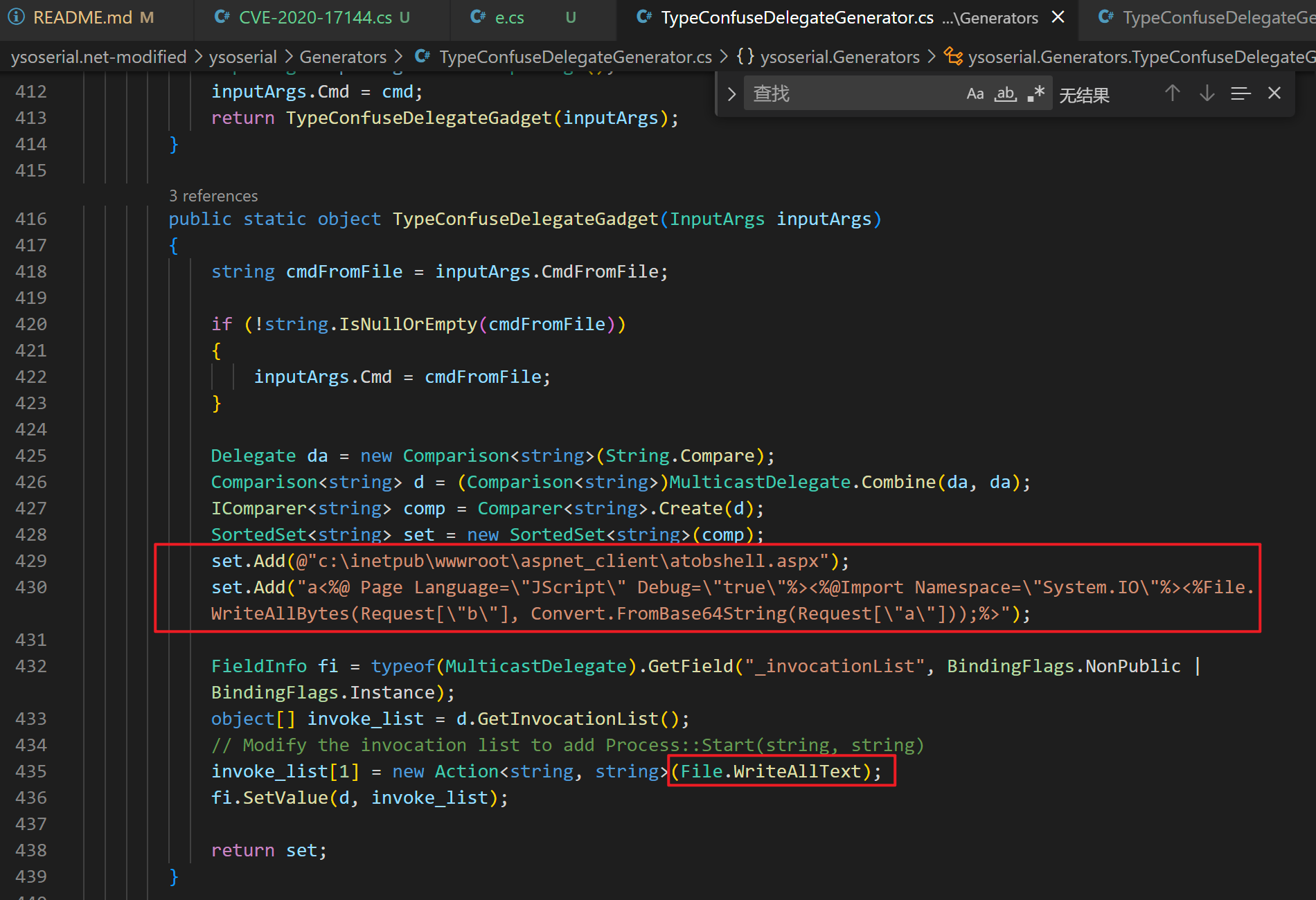Click fi.SetValue call on line 436

pyautogui.click(x=359, y=798)
